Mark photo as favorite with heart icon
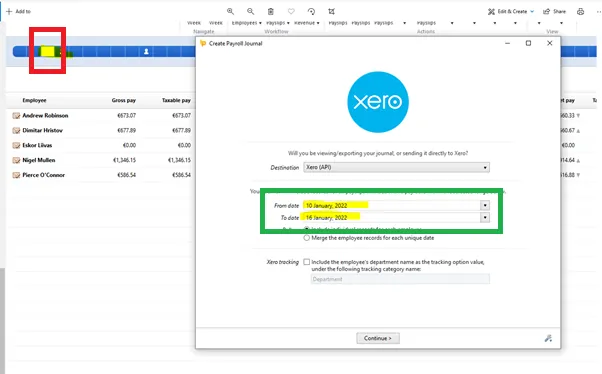 pos(291,12)
